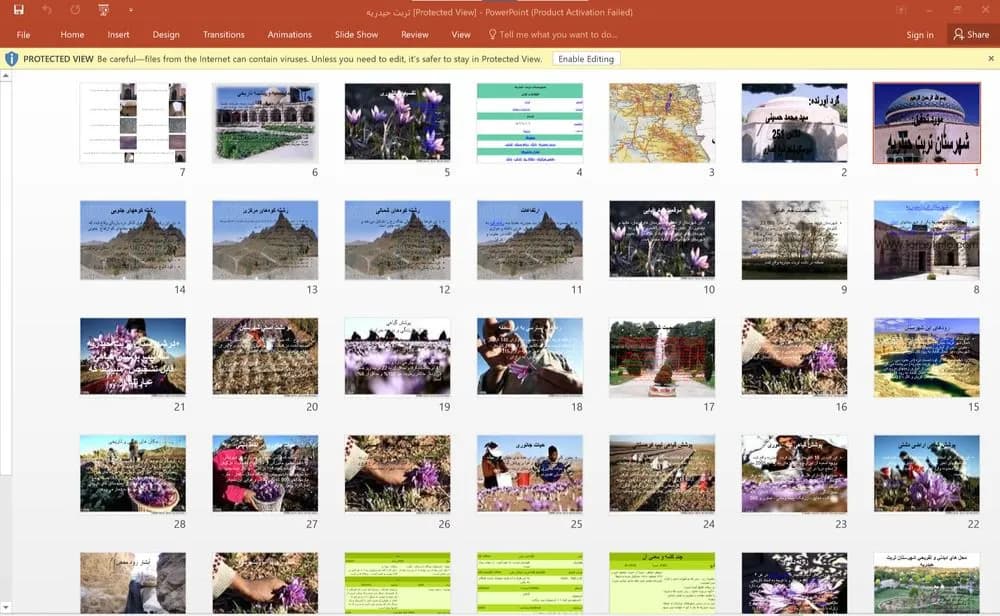Go to the Design tab

click(x=166, y=34)
